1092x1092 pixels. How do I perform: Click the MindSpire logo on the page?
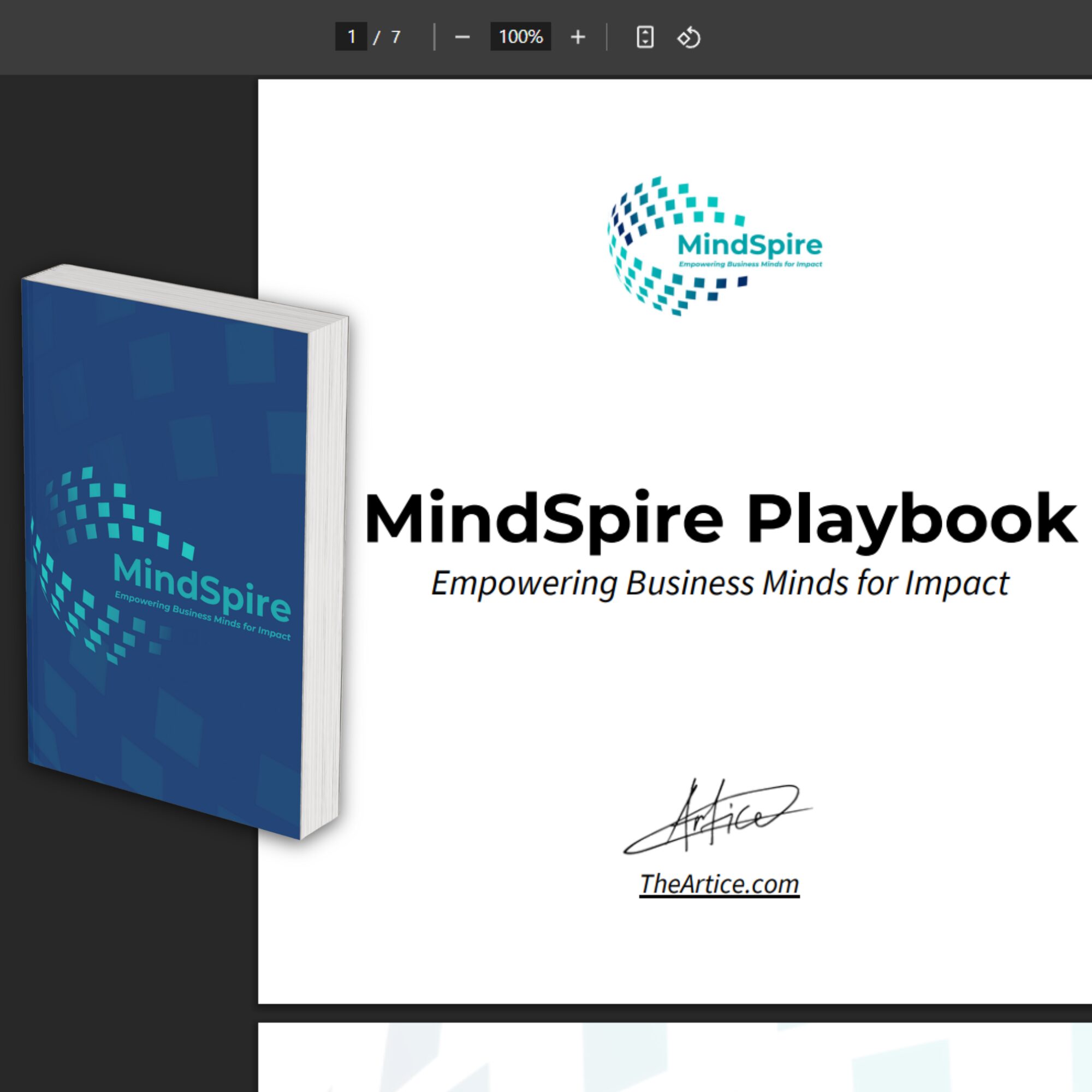pyautogui.click(x=715, y=246)
